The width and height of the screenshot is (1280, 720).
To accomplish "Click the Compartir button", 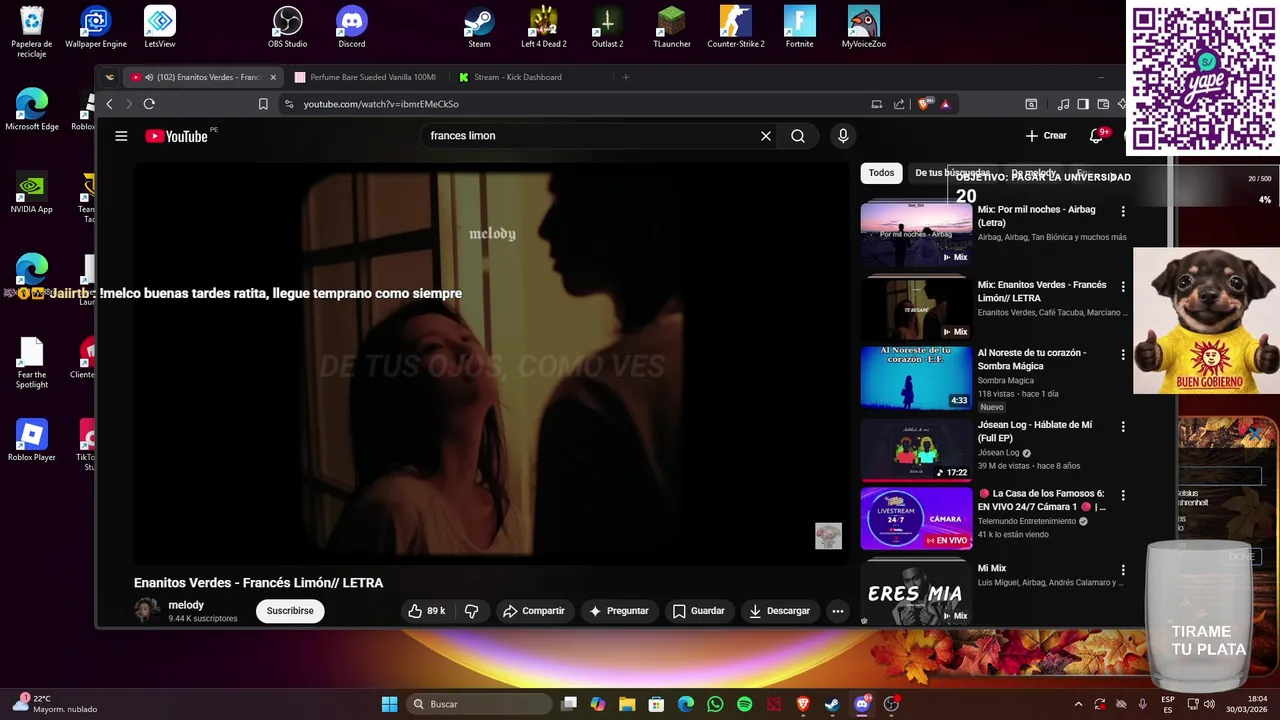I will pos(534,611).
